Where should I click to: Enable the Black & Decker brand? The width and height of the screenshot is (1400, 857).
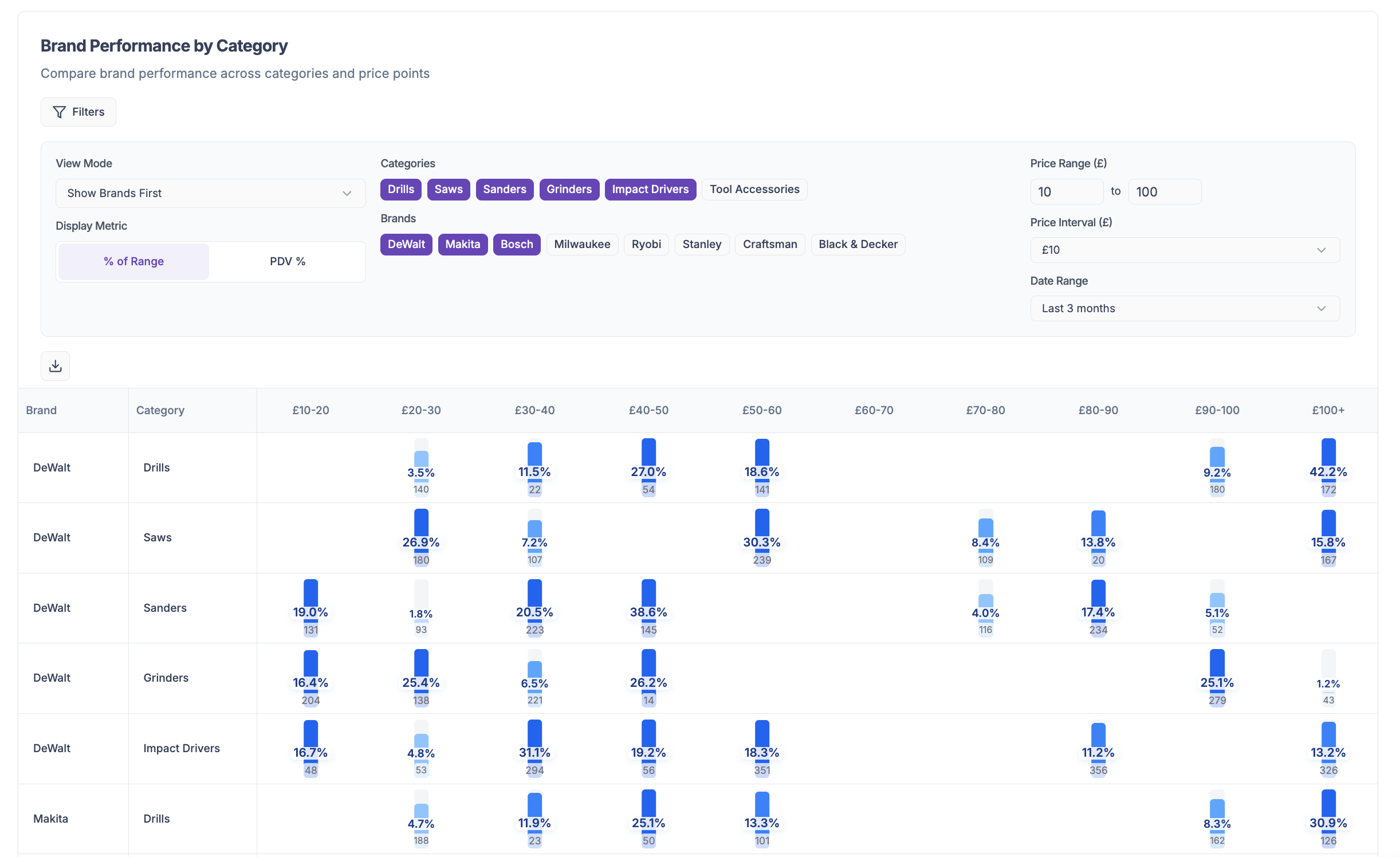(858, 244)
